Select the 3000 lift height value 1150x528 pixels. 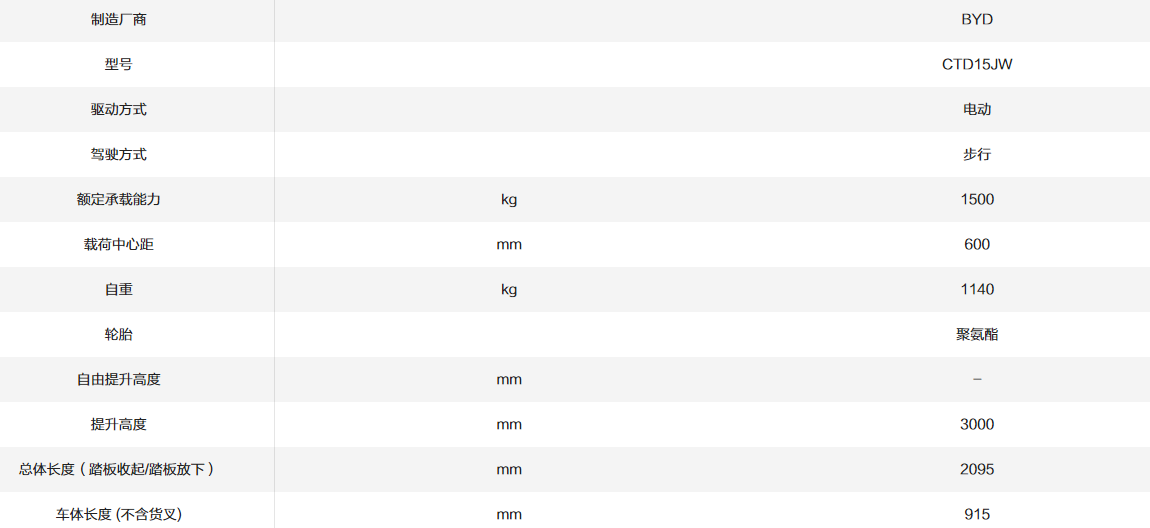[976, 424]
